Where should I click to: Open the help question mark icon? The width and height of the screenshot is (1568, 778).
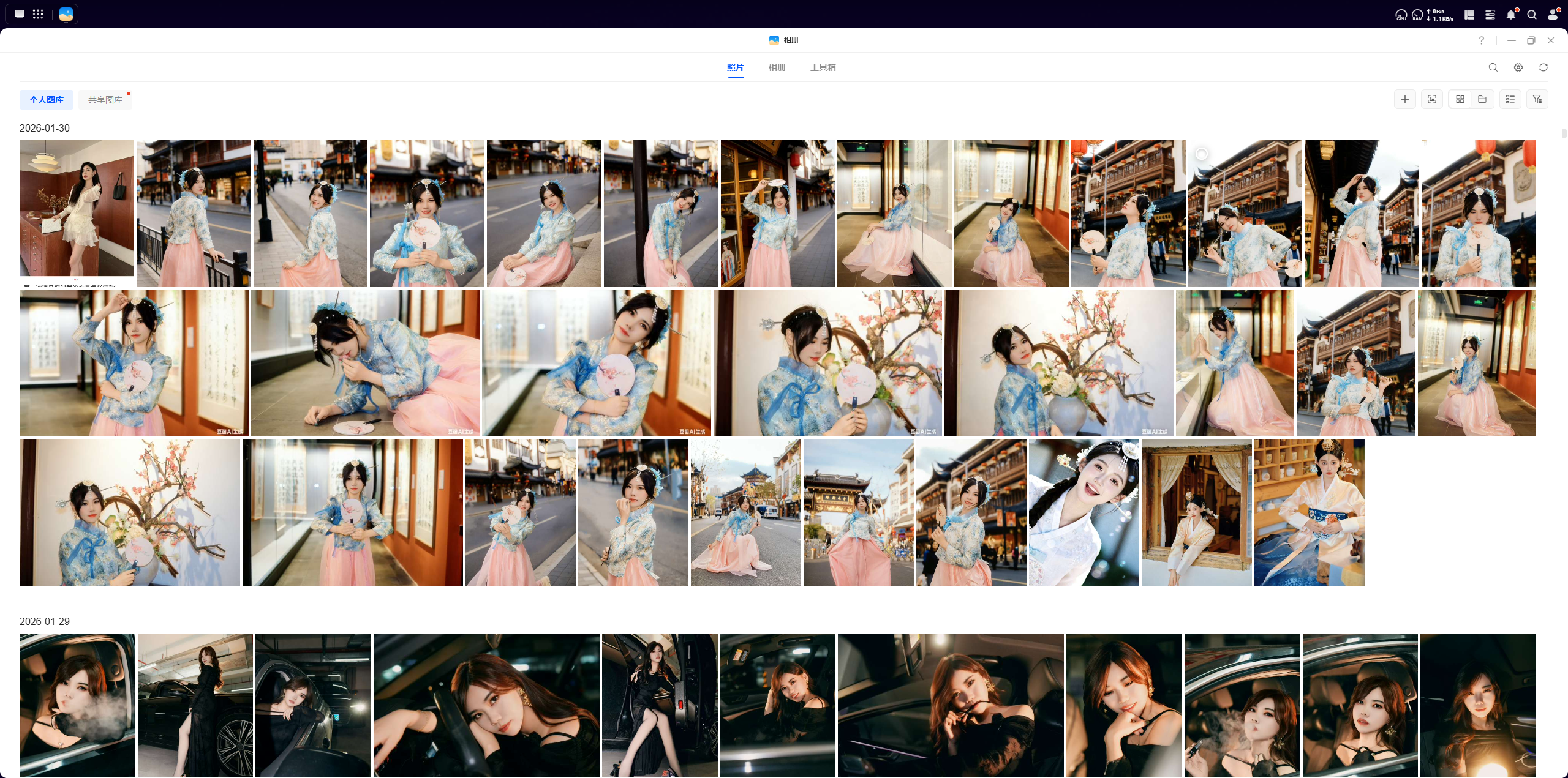click(1481, 40)
